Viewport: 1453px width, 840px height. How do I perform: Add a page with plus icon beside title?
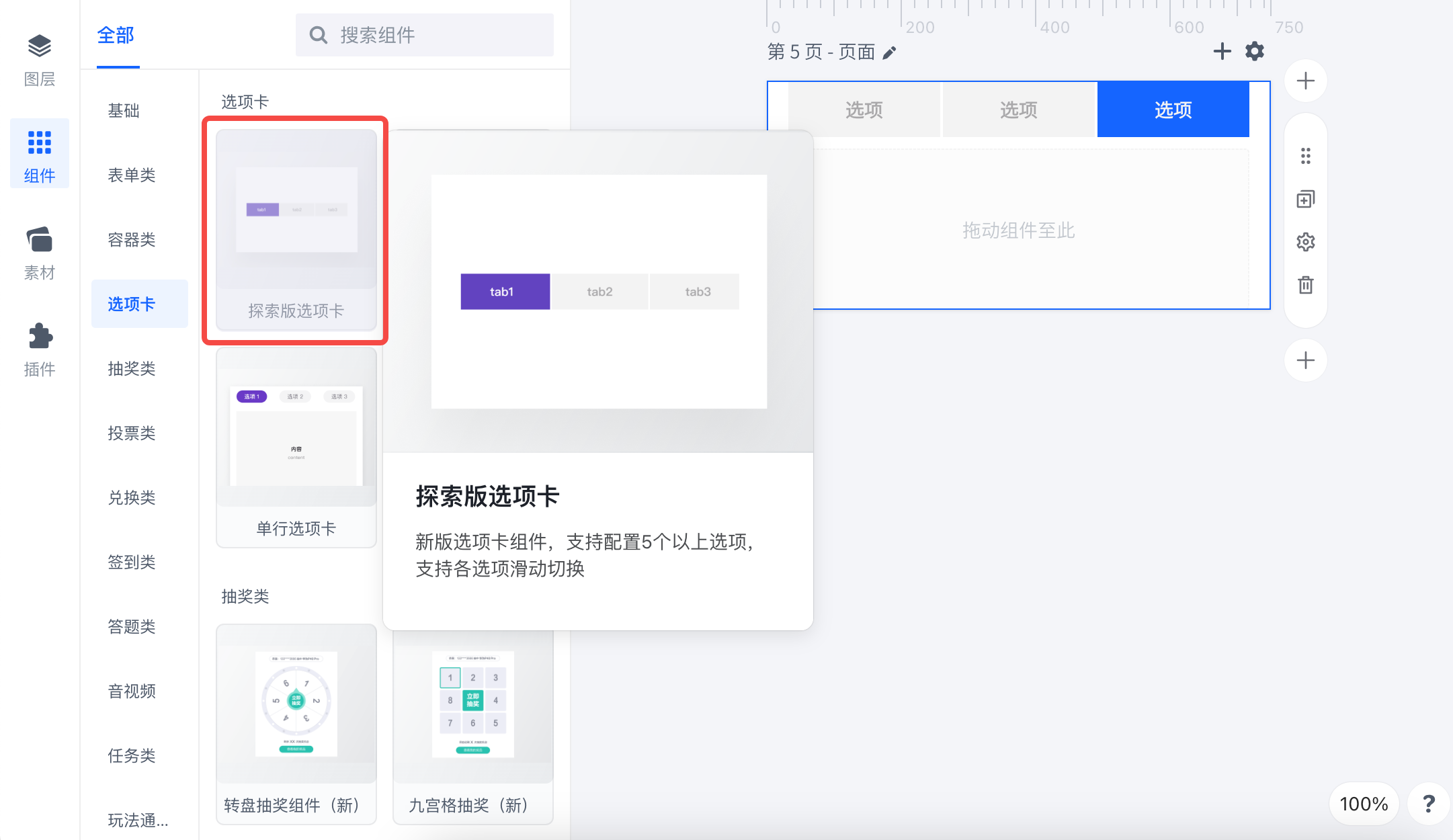pos(1222,51)
